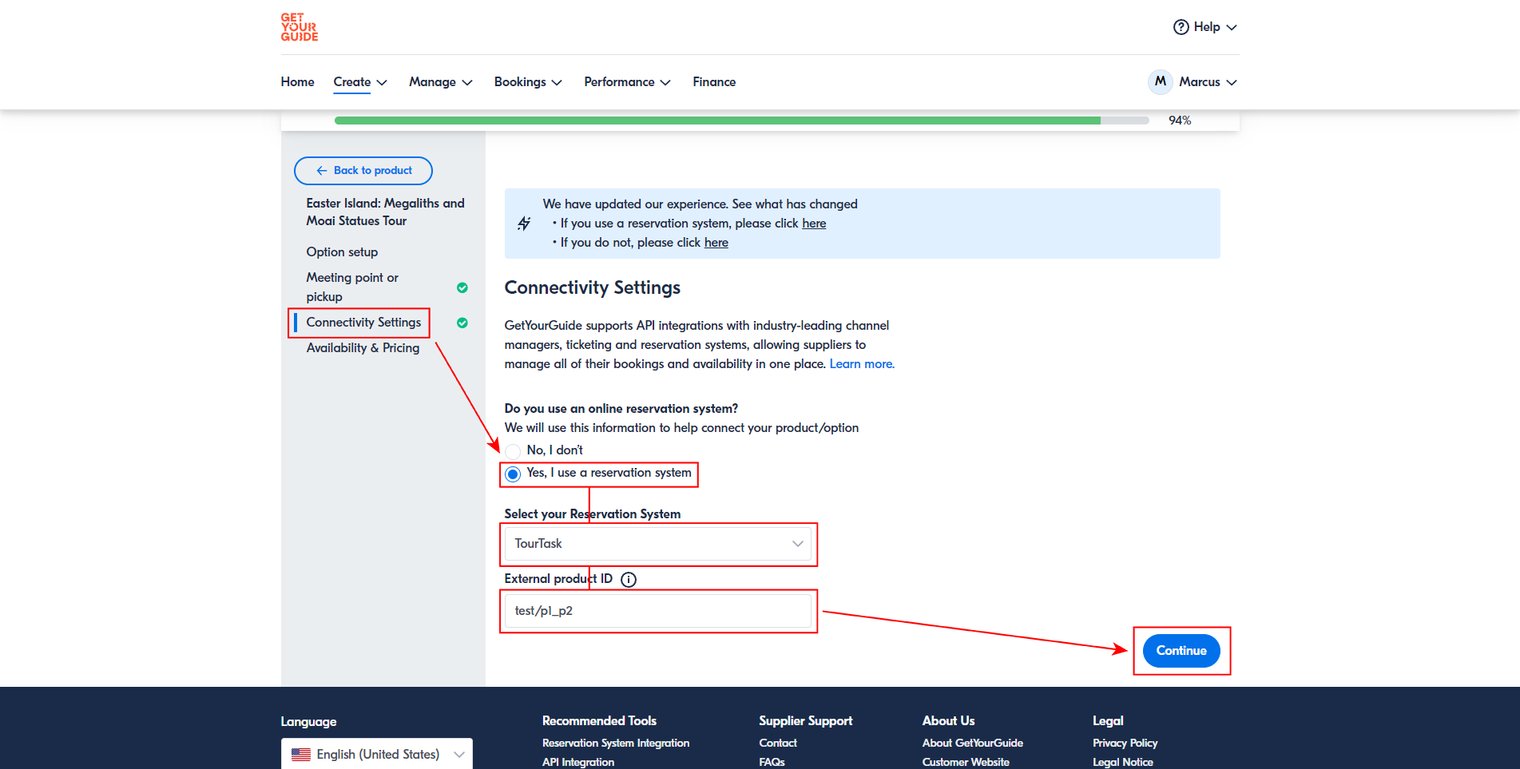Open the Bookings dropdown menu
Image resolution: width=1520 pixels, height=769 pixels.
point(528,82)
